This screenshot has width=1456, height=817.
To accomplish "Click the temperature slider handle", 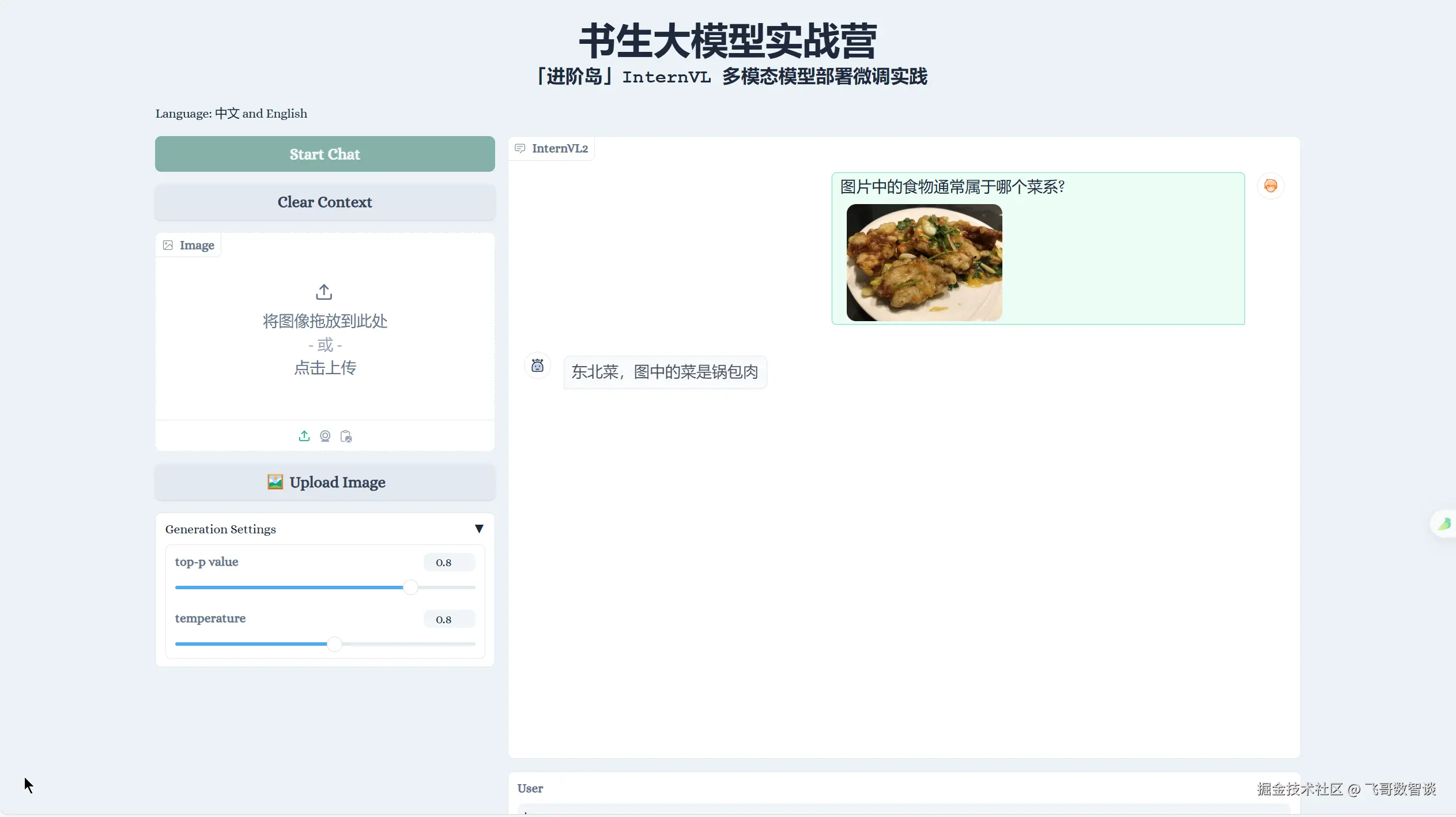I will [x=334, y=643].
